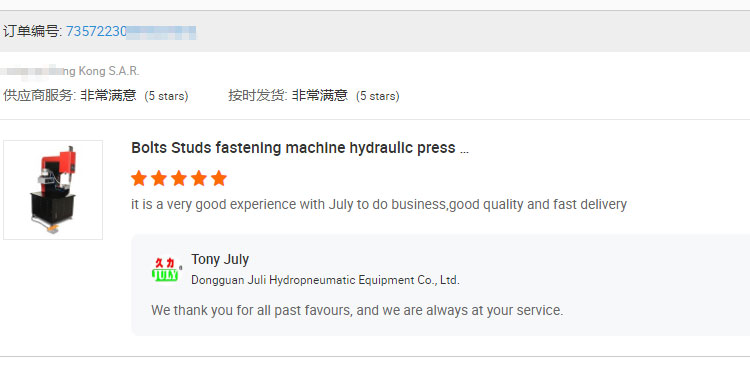750x366 pixels.
Task: Select the third orange rating star
Action: click(179, 178)
